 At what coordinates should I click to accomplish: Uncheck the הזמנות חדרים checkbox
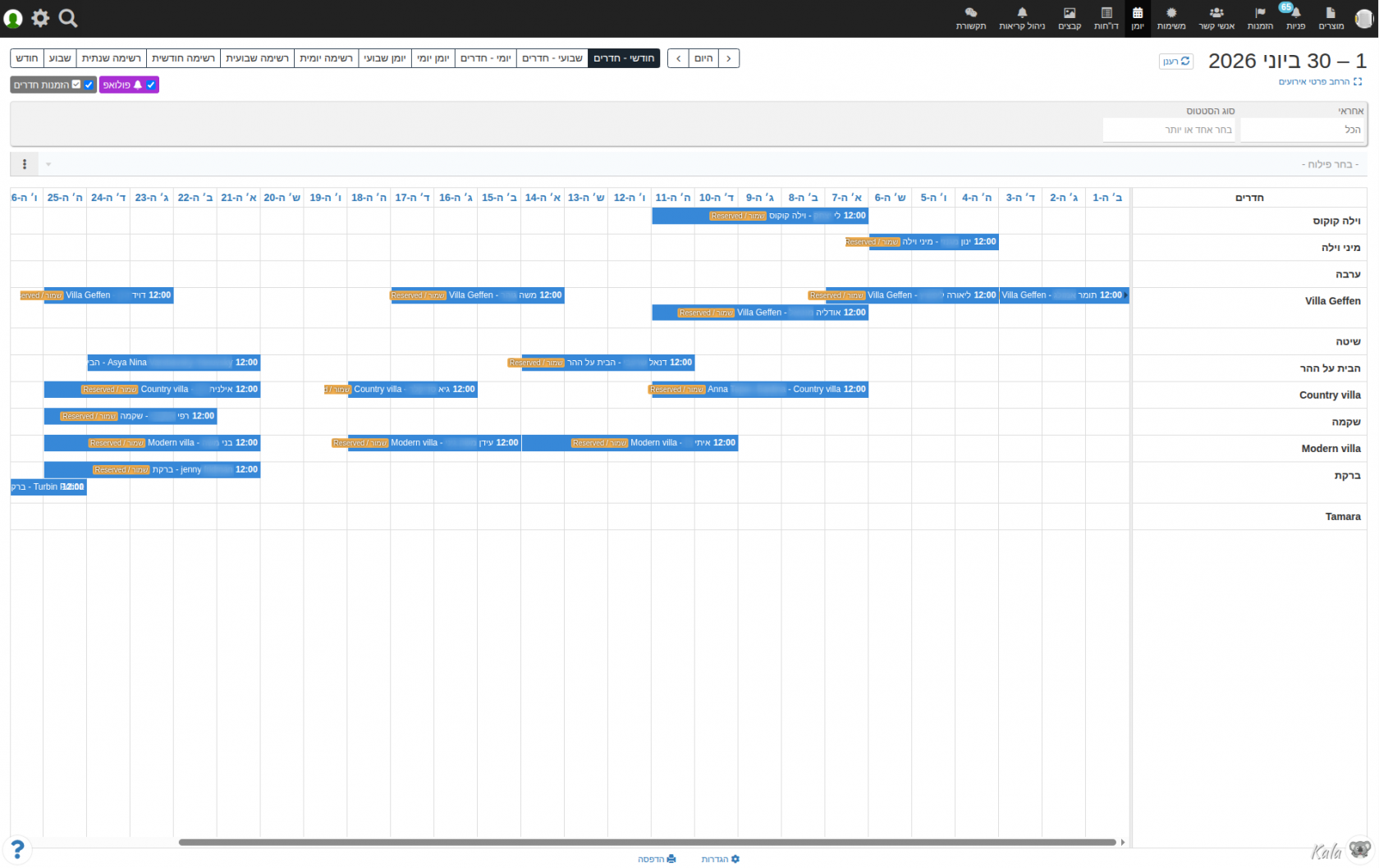tap(89, 85)
